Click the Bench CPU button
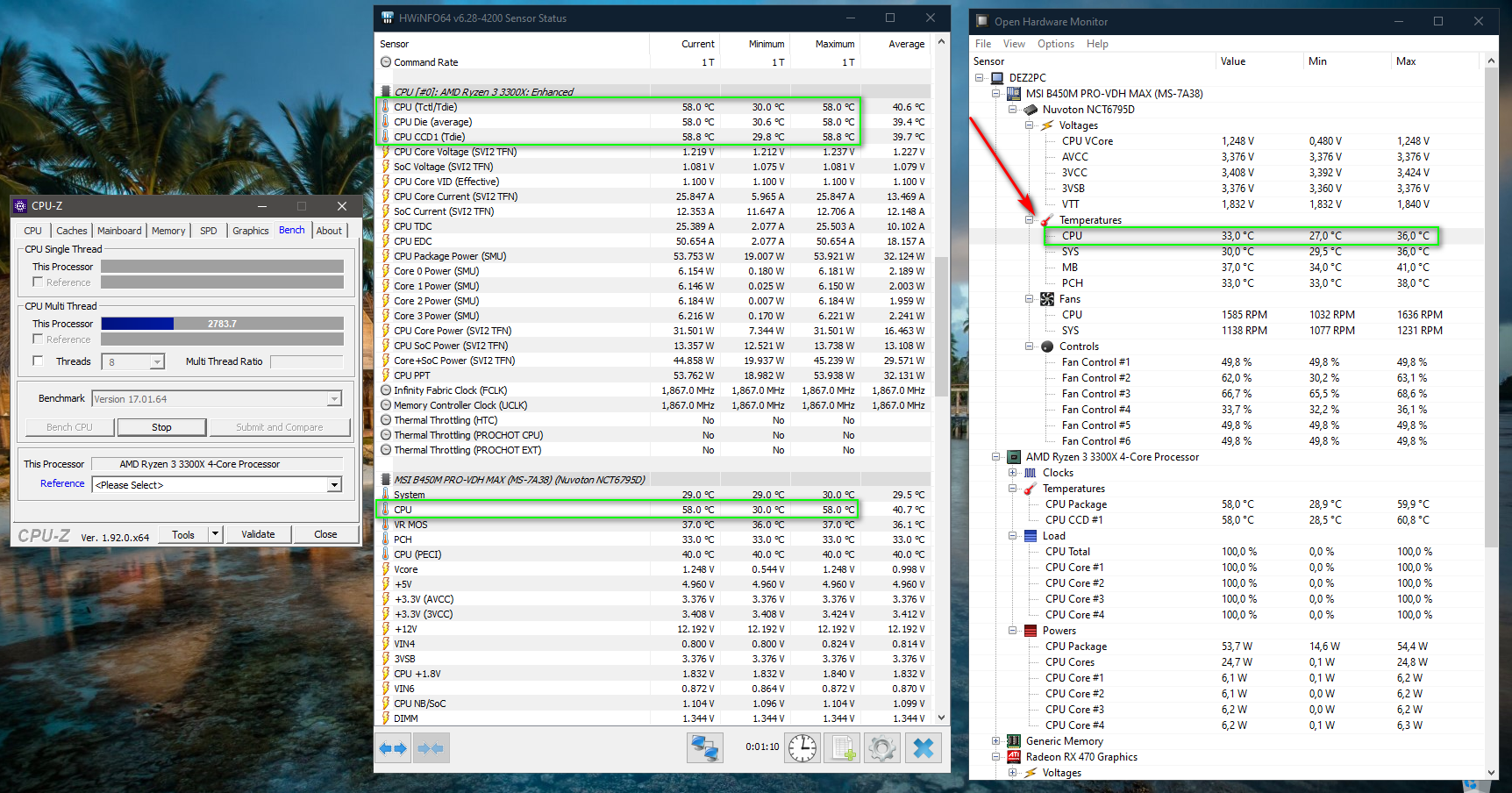This screenshot has height=793, width=1512. pyautogui.click(x=69, y=427)
